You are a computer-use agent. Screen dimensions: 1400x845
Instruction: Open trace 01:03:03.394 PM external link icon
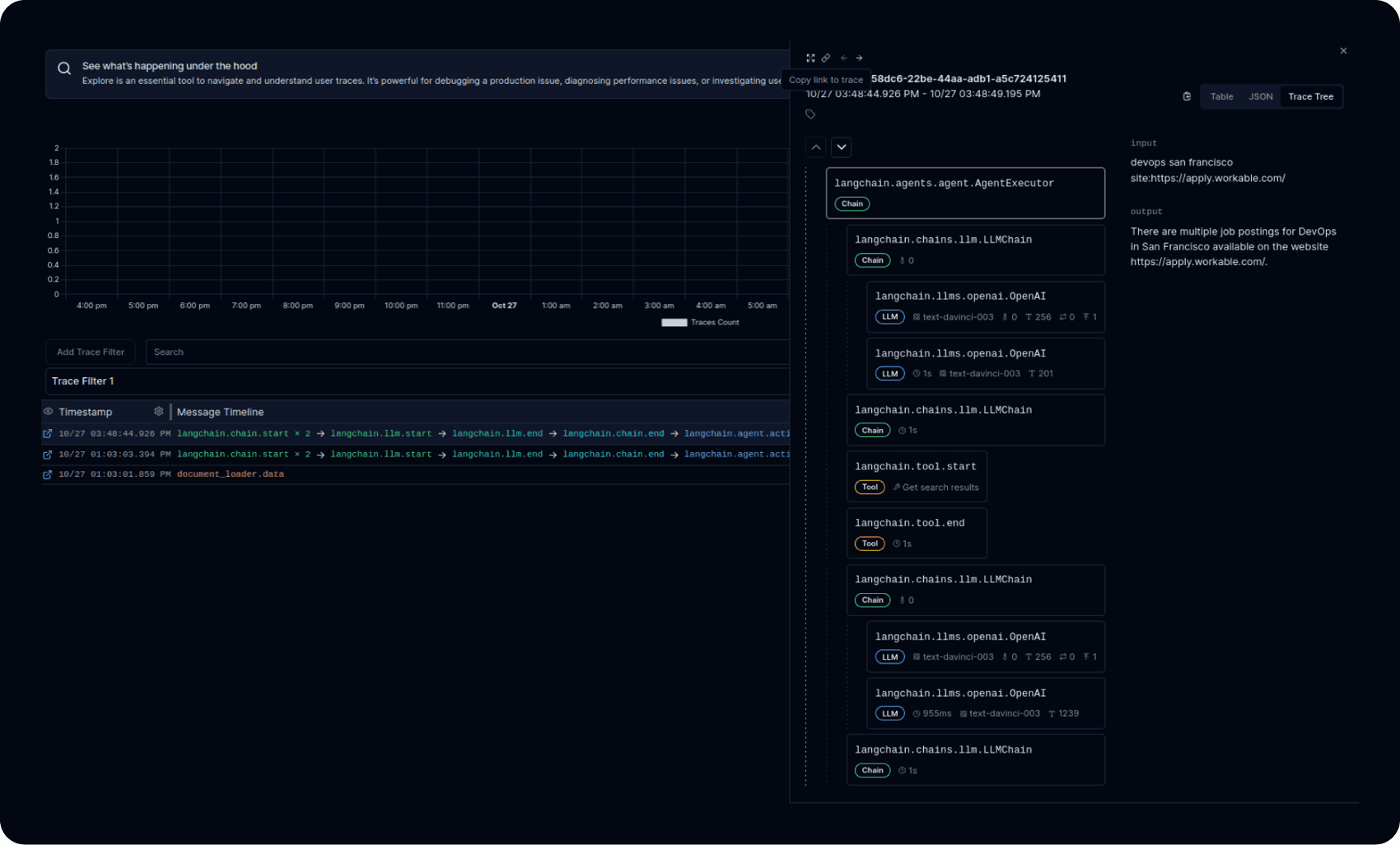47,455
